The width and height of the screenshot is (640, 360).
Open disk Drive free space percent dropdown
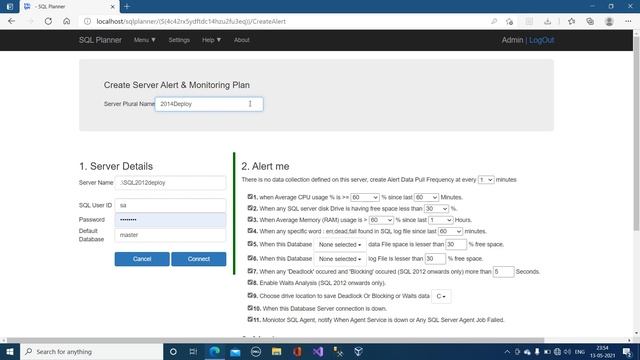tap(436, 209)
